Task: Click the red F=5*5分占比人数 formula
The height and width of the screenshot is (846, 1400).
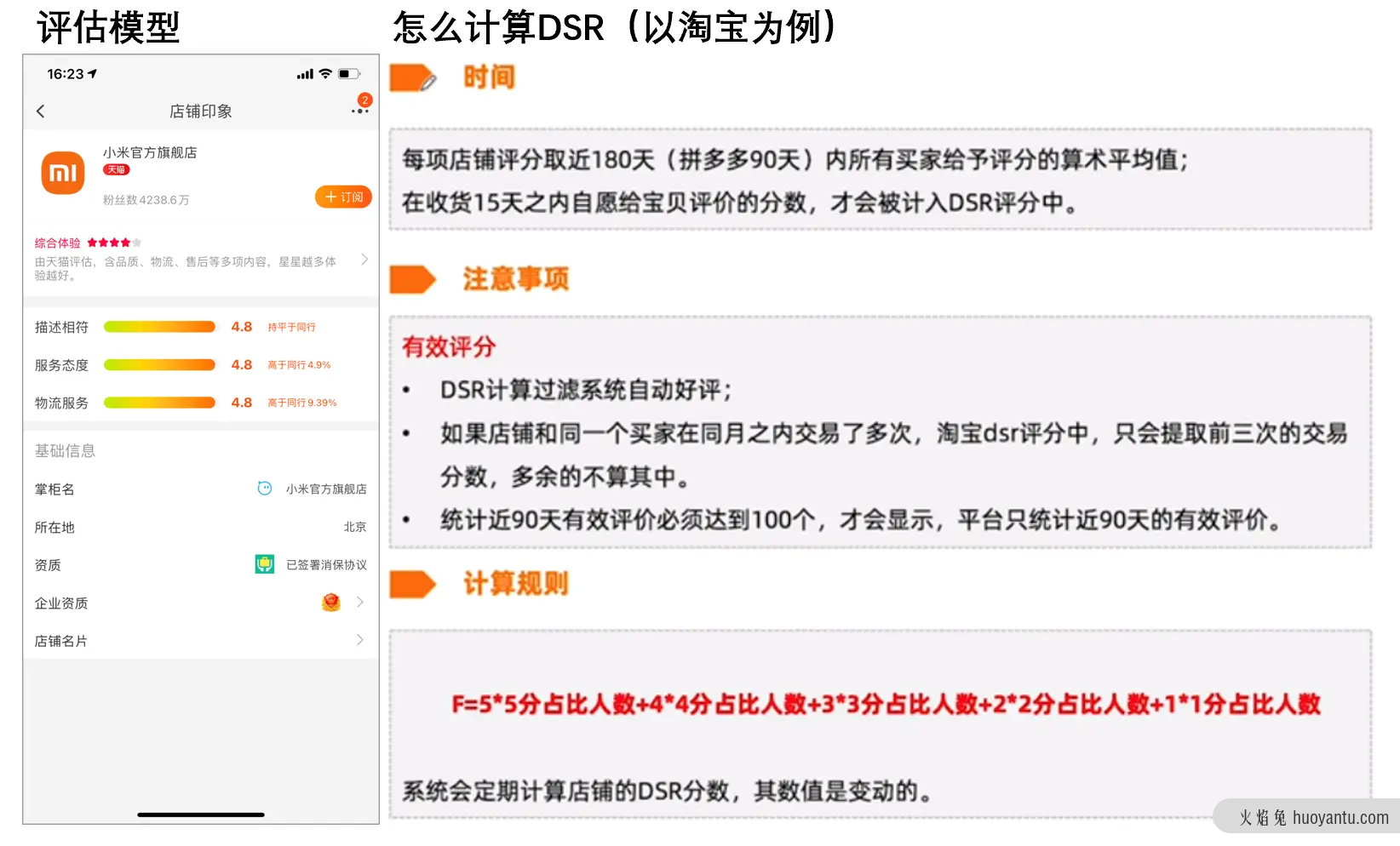Action: click(x=886, y=704)
